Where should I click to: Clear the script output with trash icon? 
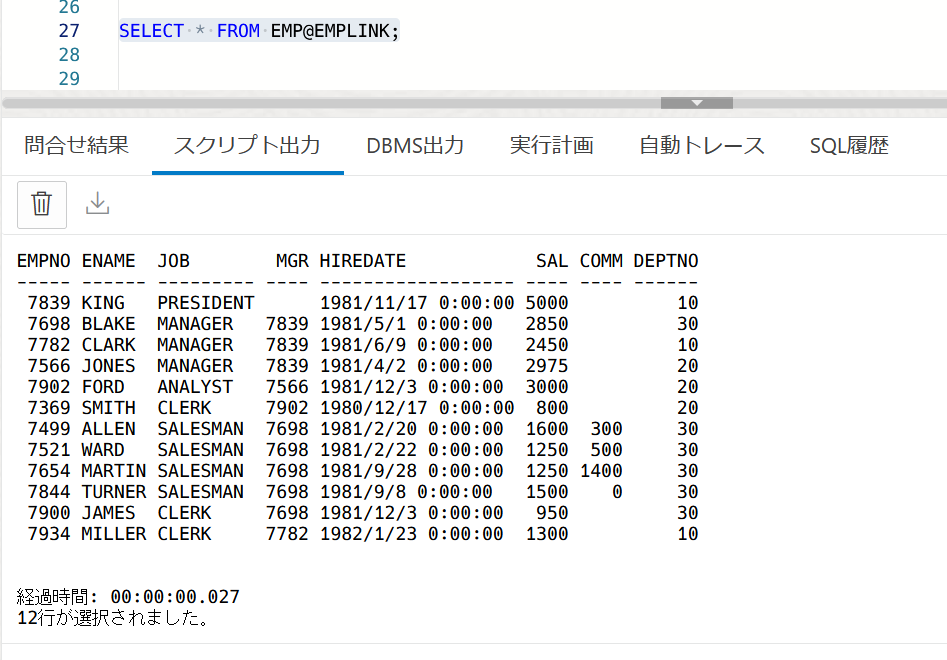click(x=41, y=203)
